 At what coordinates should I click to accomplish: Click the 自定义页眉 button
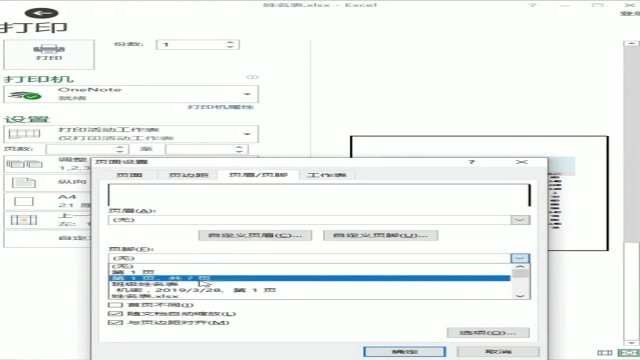pyautogui.click(x=255, y=236)
